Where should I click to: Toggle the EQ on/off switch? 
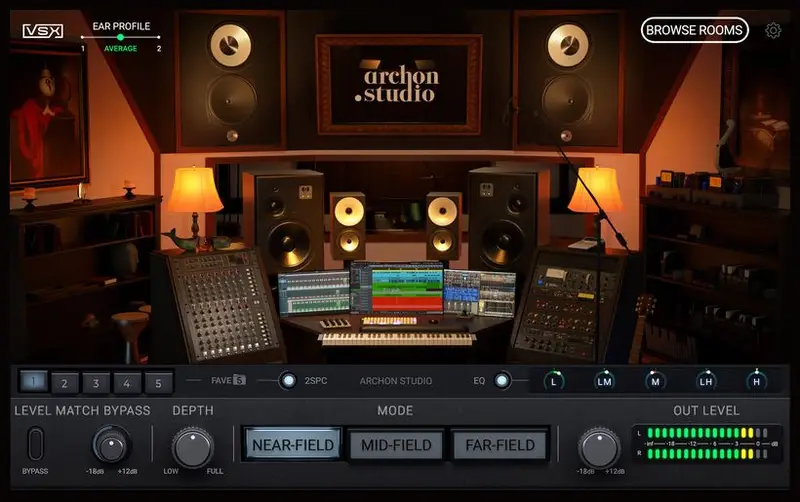(x=502, y=381)
